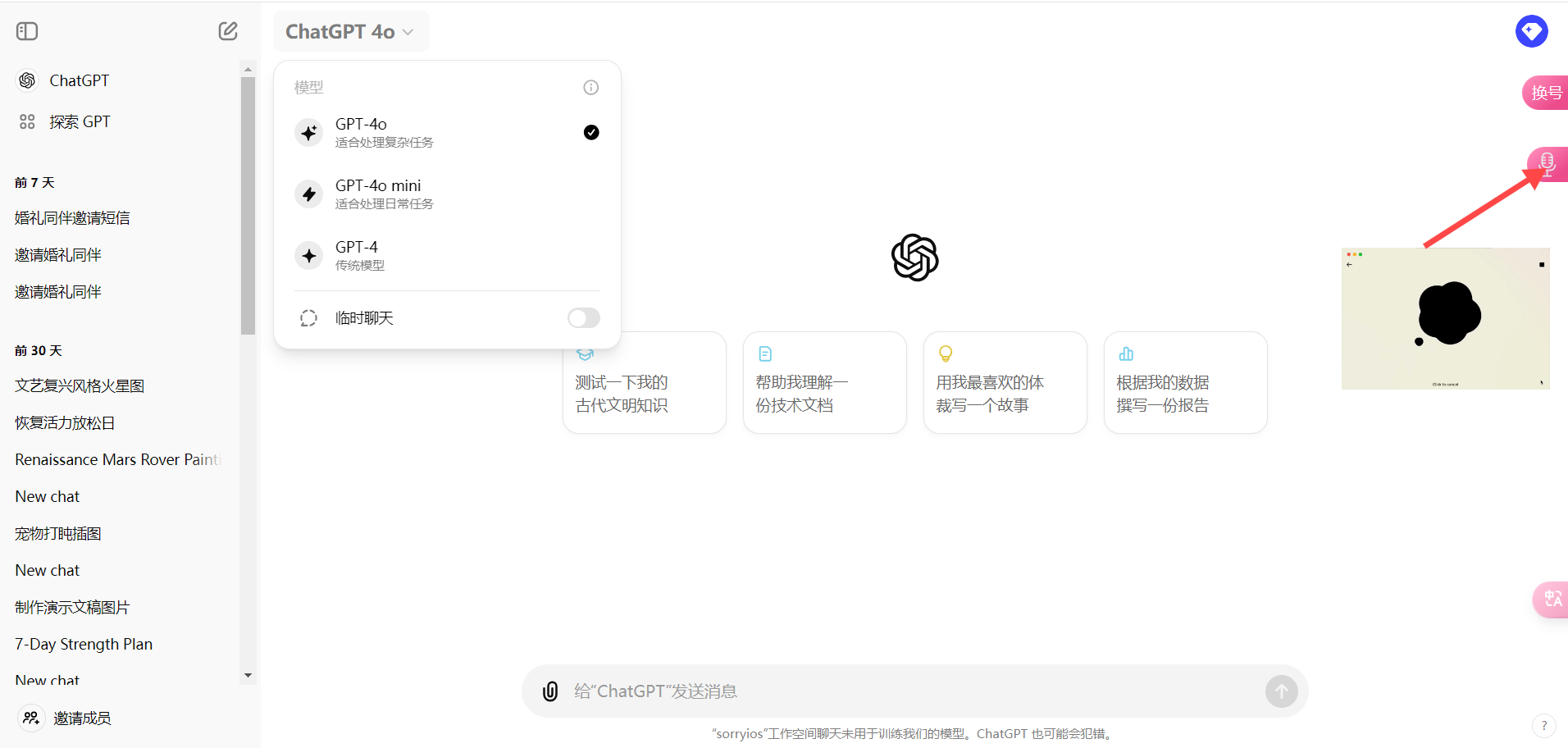Send the message with the up-arrow button

[x=1281, y=691]
